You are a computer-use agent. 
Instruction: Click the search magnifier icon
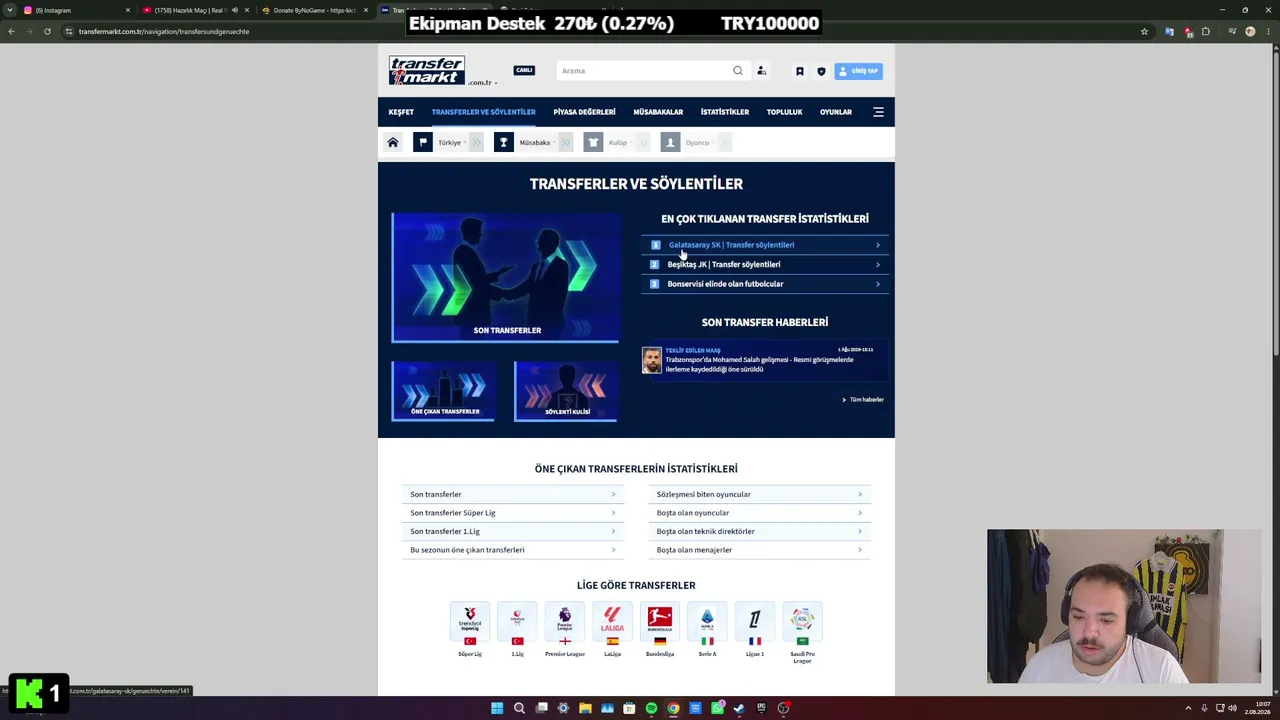click(x=738, y=71)
